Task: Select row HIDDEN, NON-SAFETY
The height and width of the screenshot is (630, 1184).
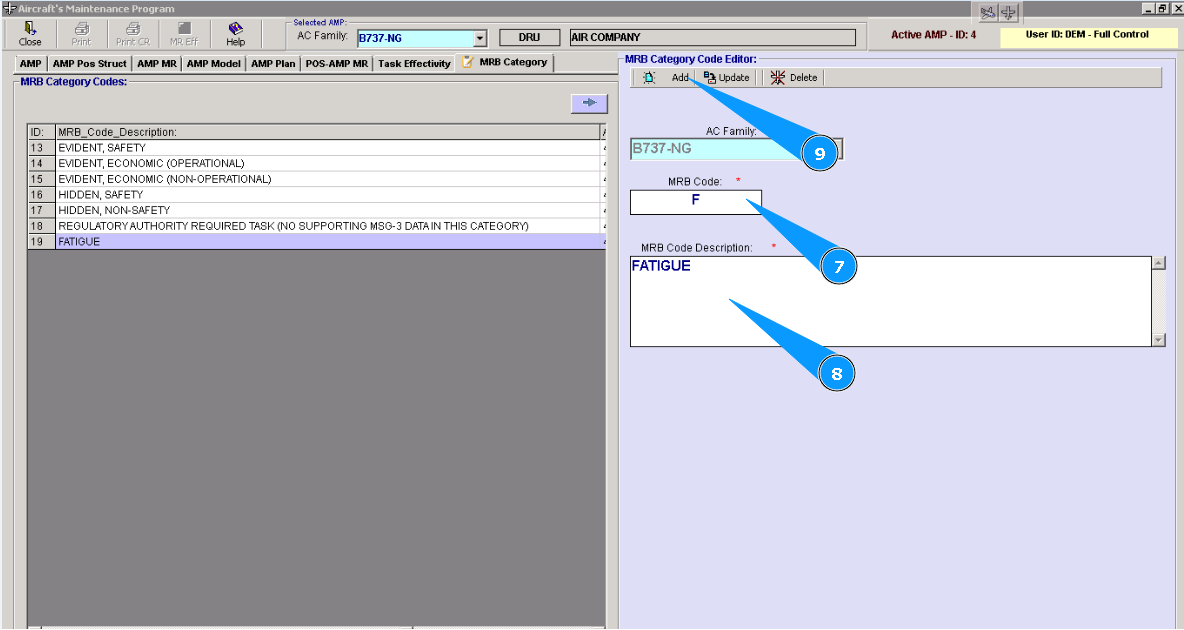Action: pyautogui.click(x=316, y=210)
